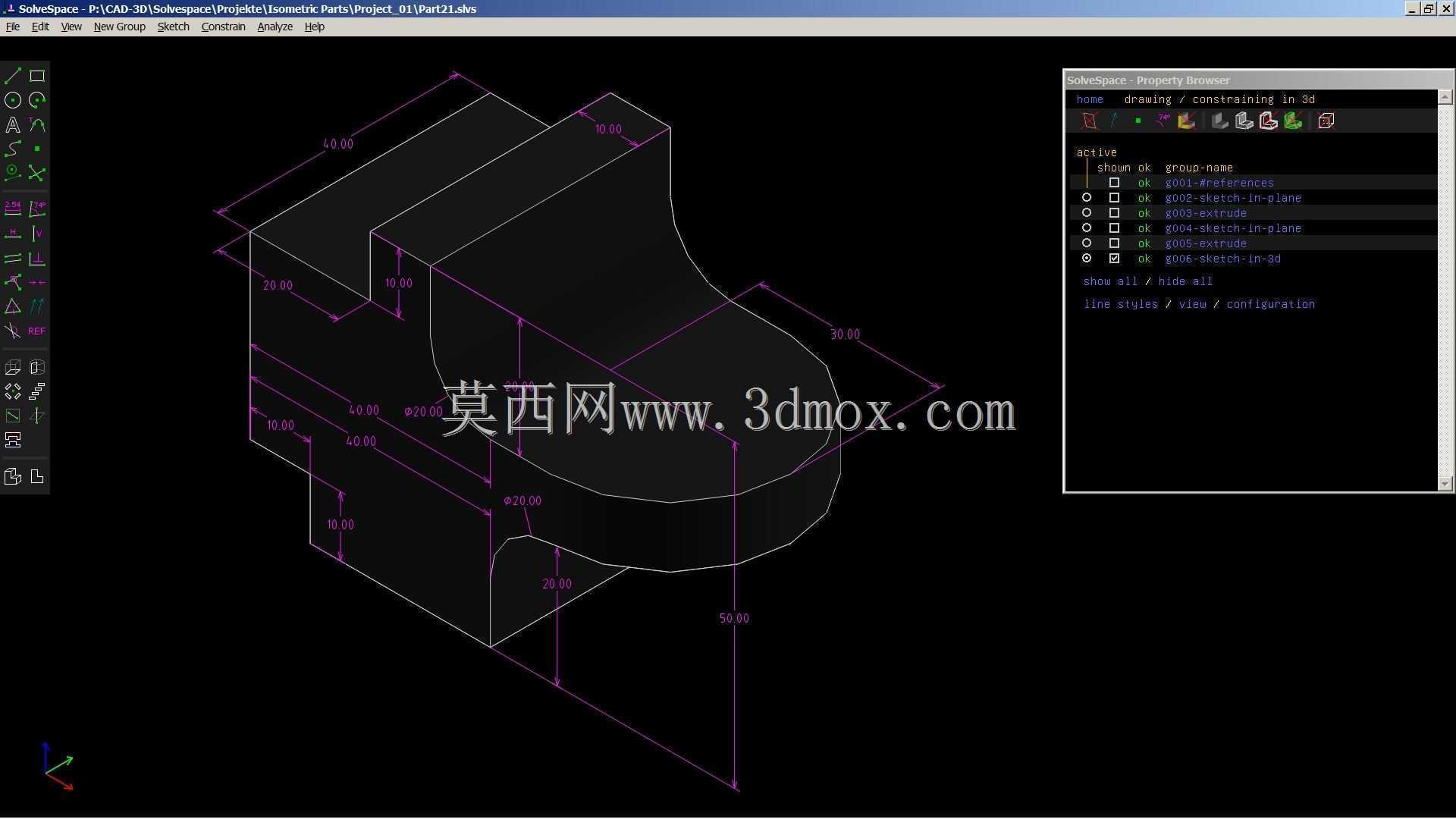Viewport: 1456px width, 819px height.
Task: Toggle constraints visibility in Property Browser
Action: pyautogui.click(x=1163, y=121)
